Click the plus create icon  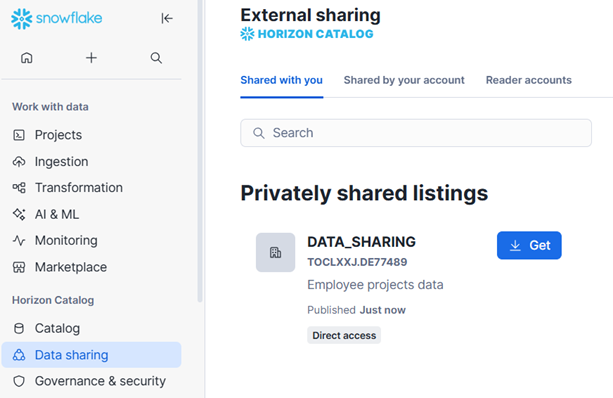point(91,58)
